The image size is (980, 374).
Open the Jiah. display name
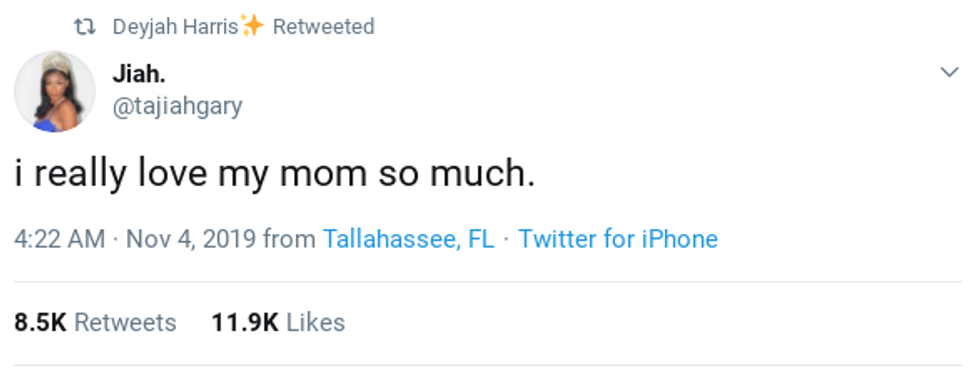coord(139,75)
